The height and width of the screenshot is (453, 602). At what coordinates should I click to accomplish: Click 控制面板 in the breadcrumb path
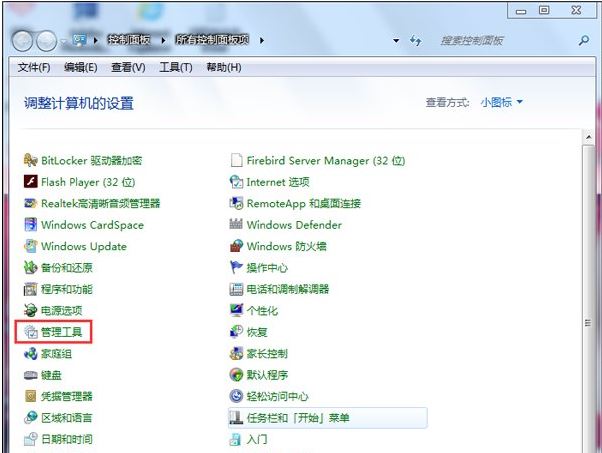tap(129, 40)
